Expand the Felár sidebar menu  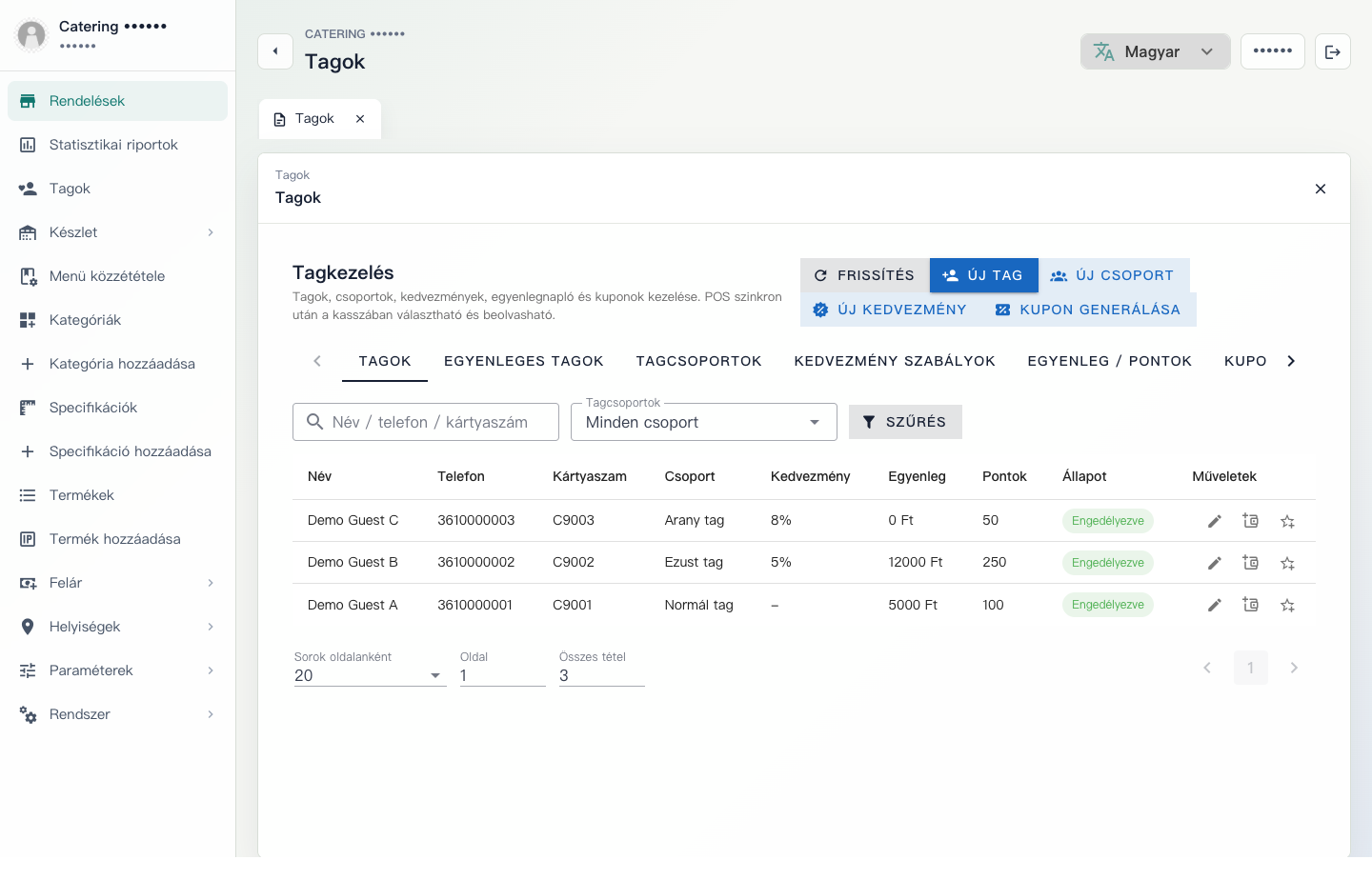point(117,583)
